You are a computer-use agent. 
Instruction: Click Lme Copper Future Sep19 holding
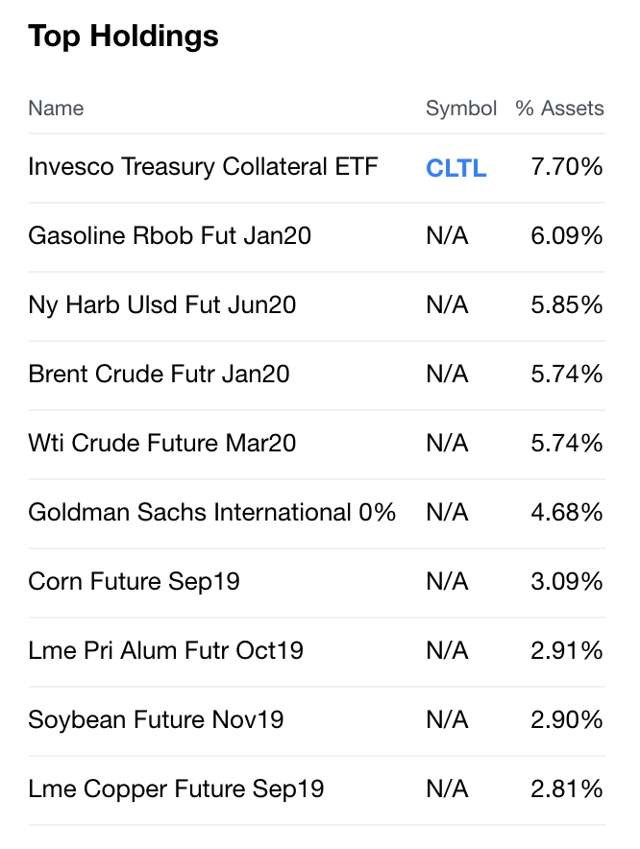176,789
